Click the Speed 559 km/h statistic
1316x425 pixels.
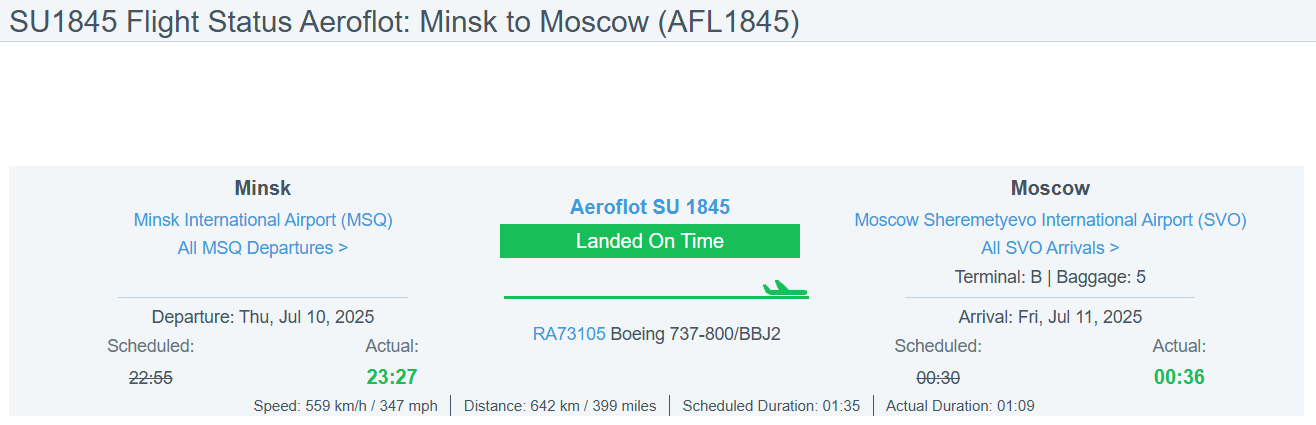[346, 406]
